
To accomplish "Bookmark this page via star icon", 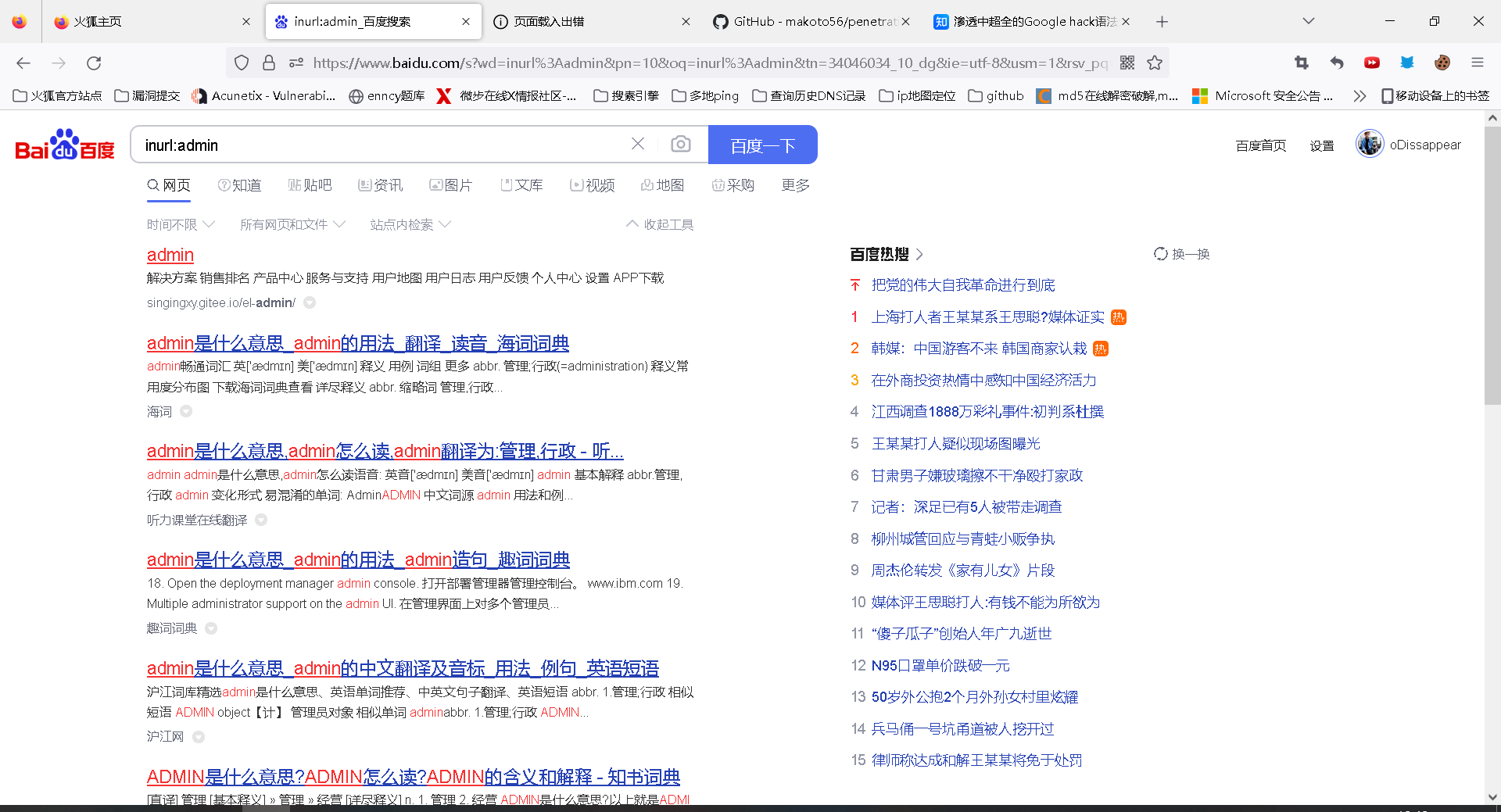I will [x=1155, y=63].
